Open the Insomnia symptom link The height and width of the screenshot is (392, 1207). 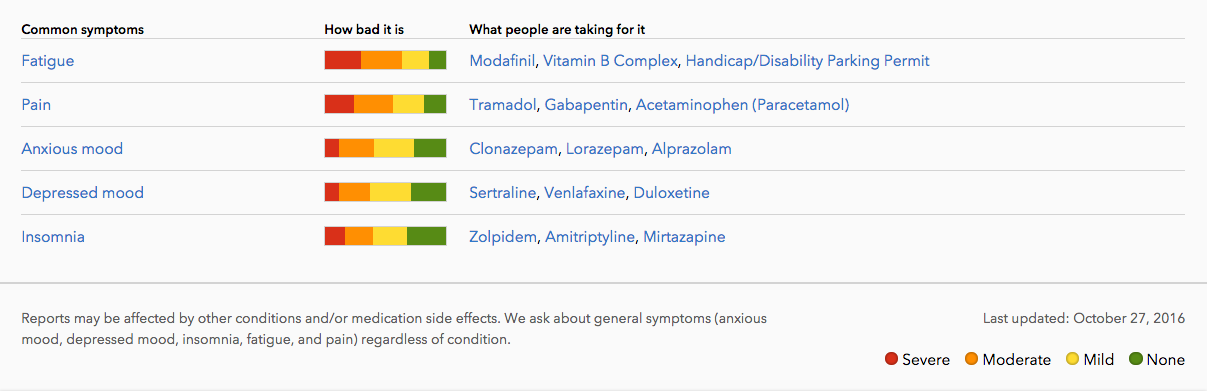(53, 237)
